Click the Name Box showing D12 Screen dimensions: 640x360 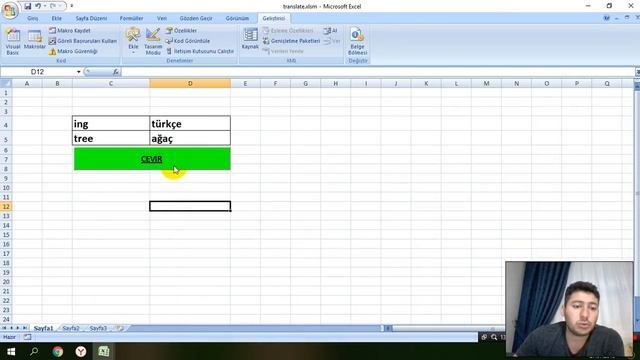(x=39, y=72)
